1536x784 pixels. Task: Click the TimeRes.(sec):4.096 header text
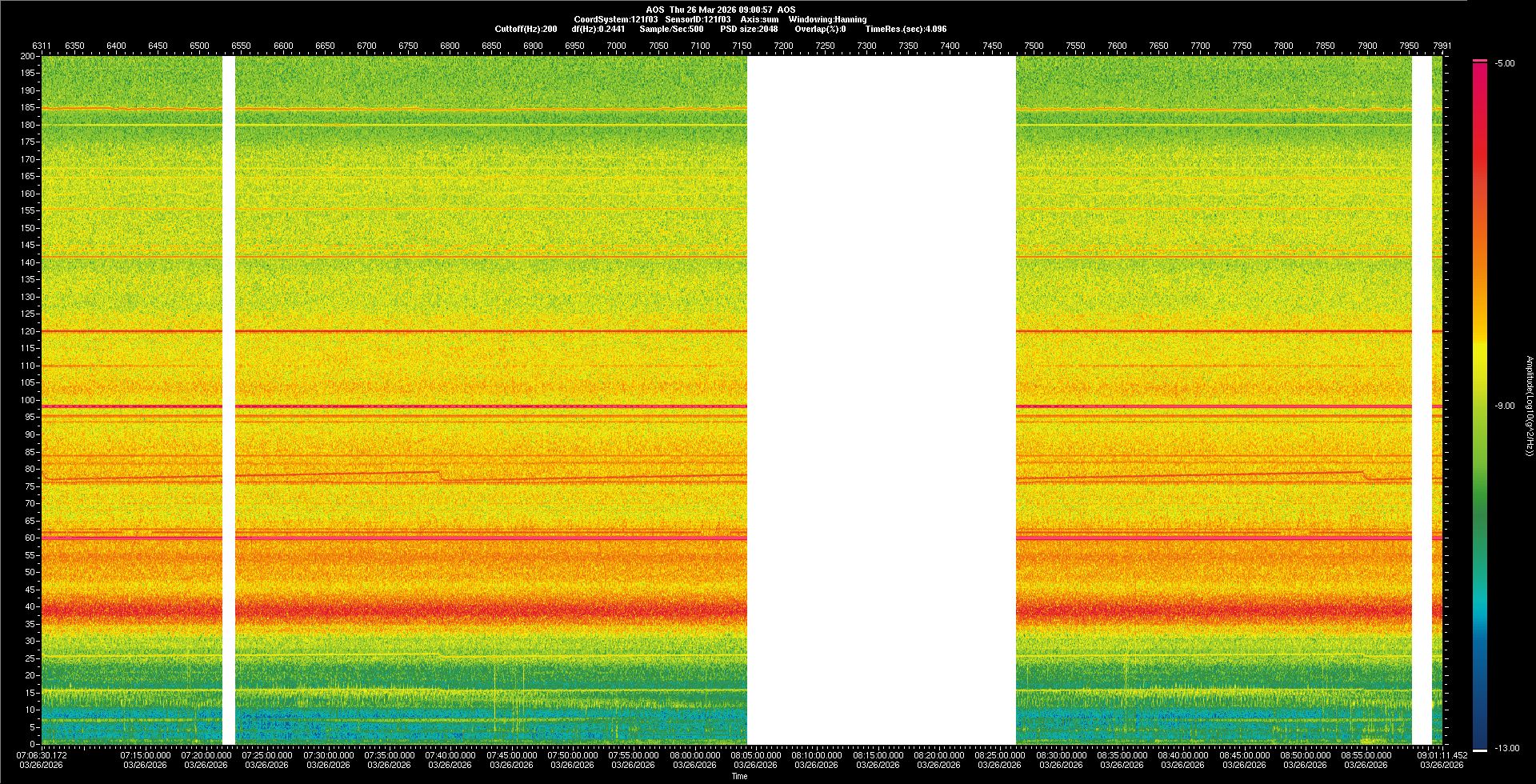click(x=906, y=29)
